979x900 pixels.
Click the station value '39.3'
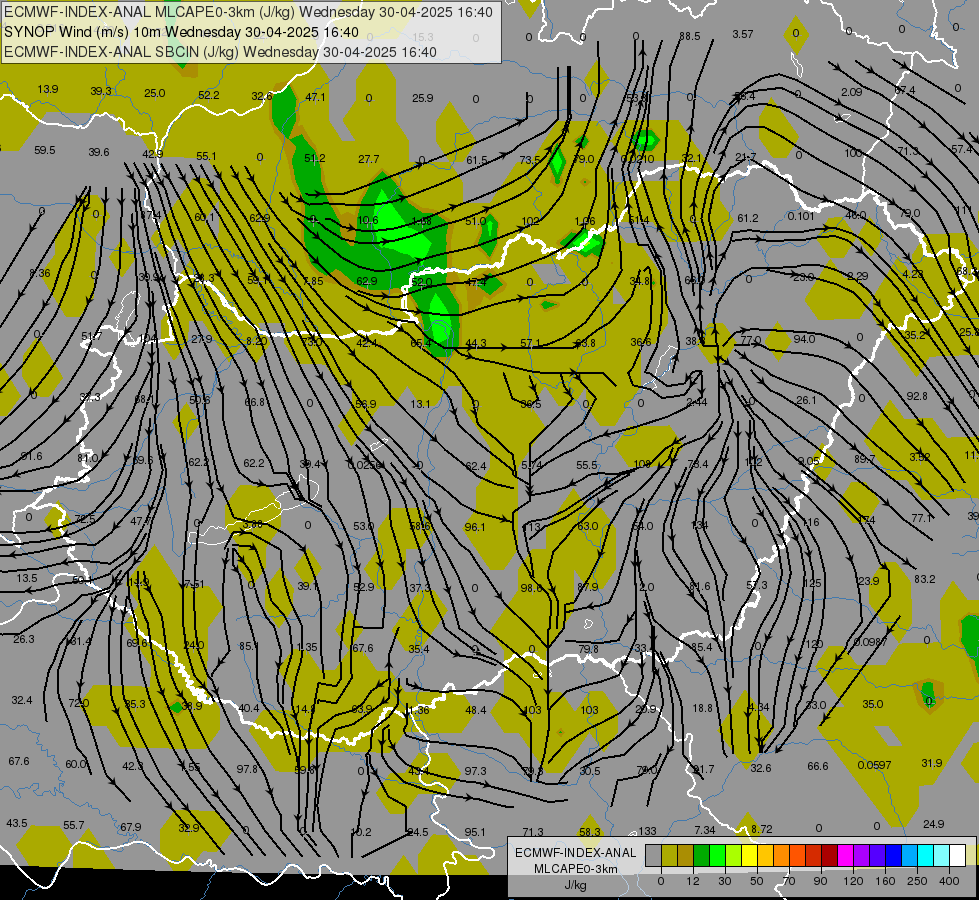pos(101,91)
